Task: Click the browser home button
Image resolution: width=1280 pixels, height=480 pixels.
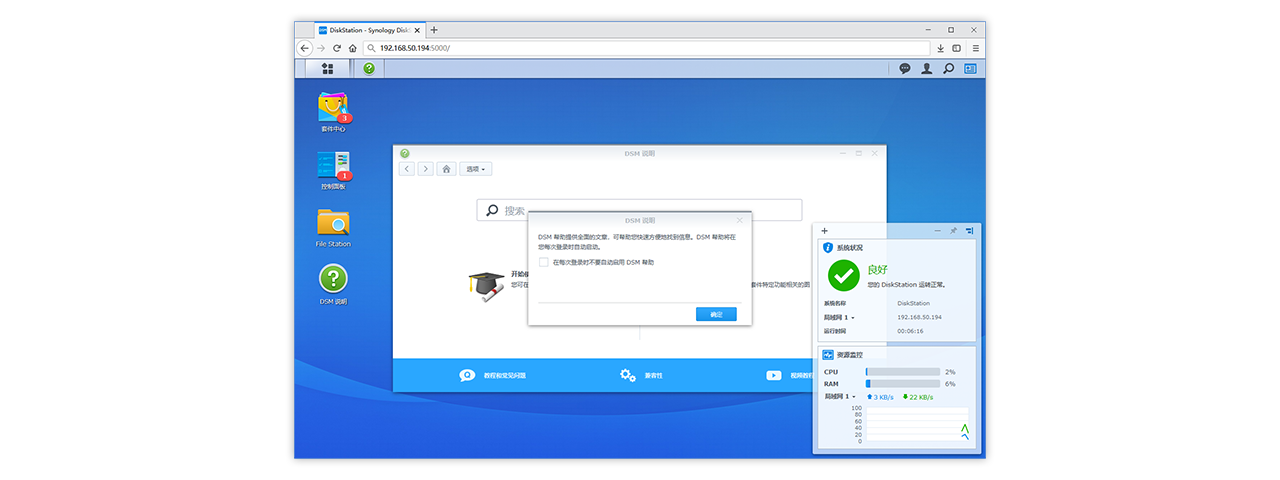Action: (x=353, y=48)
